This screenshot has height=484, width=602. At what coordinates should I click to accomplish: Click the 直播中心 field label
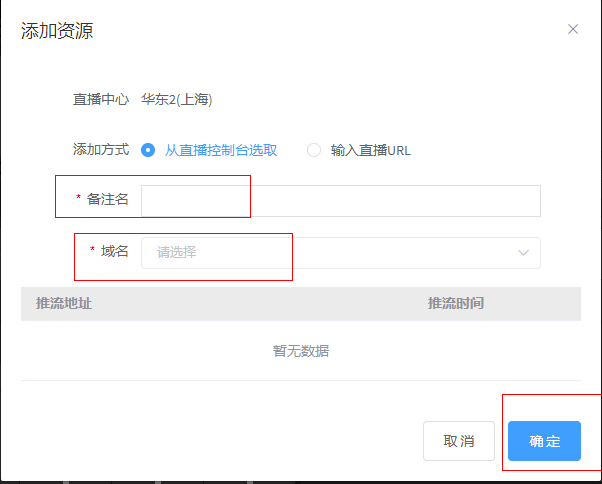point(101,99)
